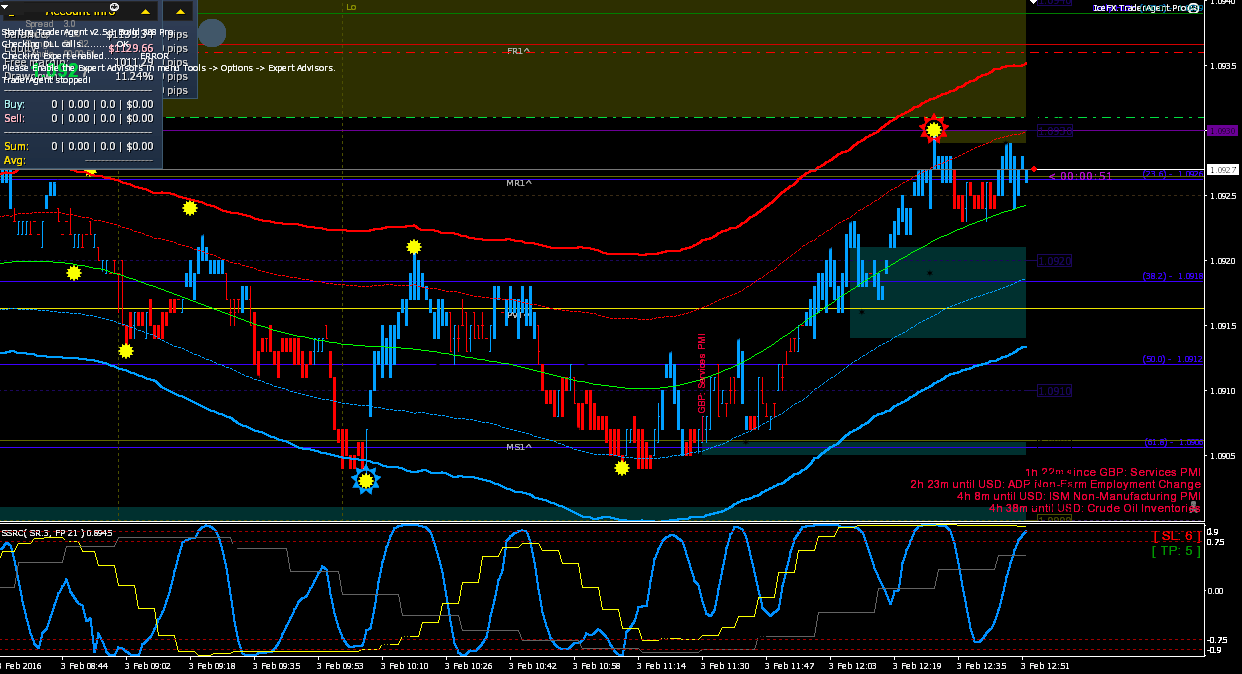Select the FR1^ resistance label

click(x=519, y=50)
